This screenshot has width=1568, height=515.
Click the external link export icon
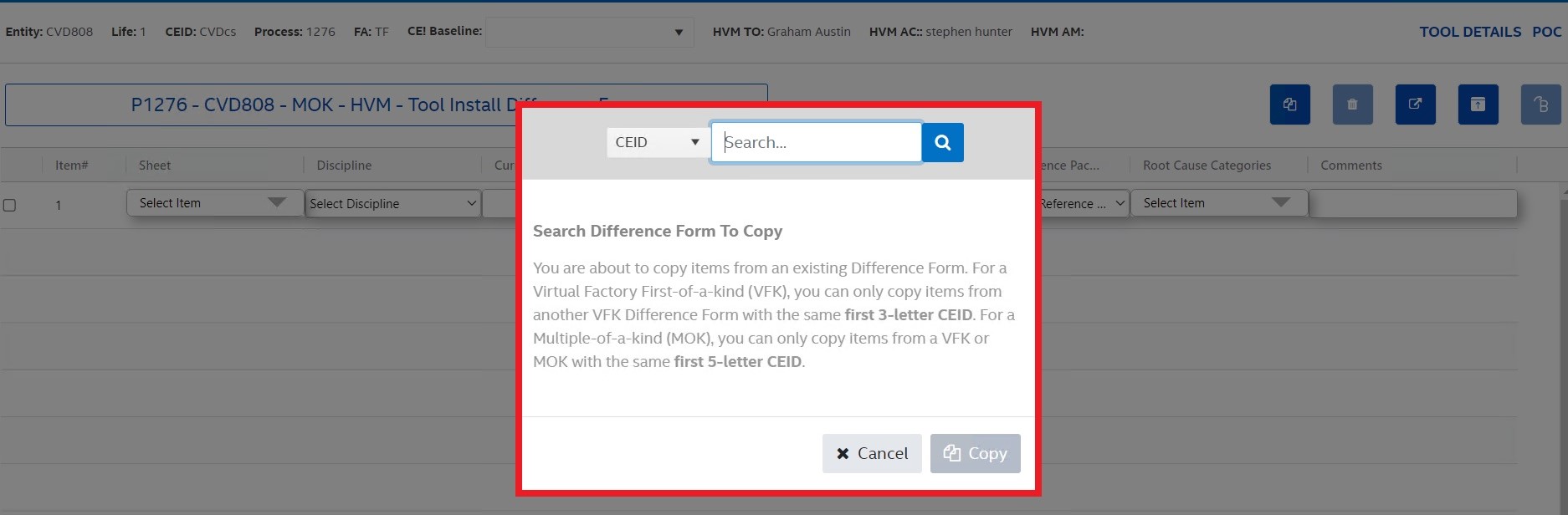click(1415, 105)
